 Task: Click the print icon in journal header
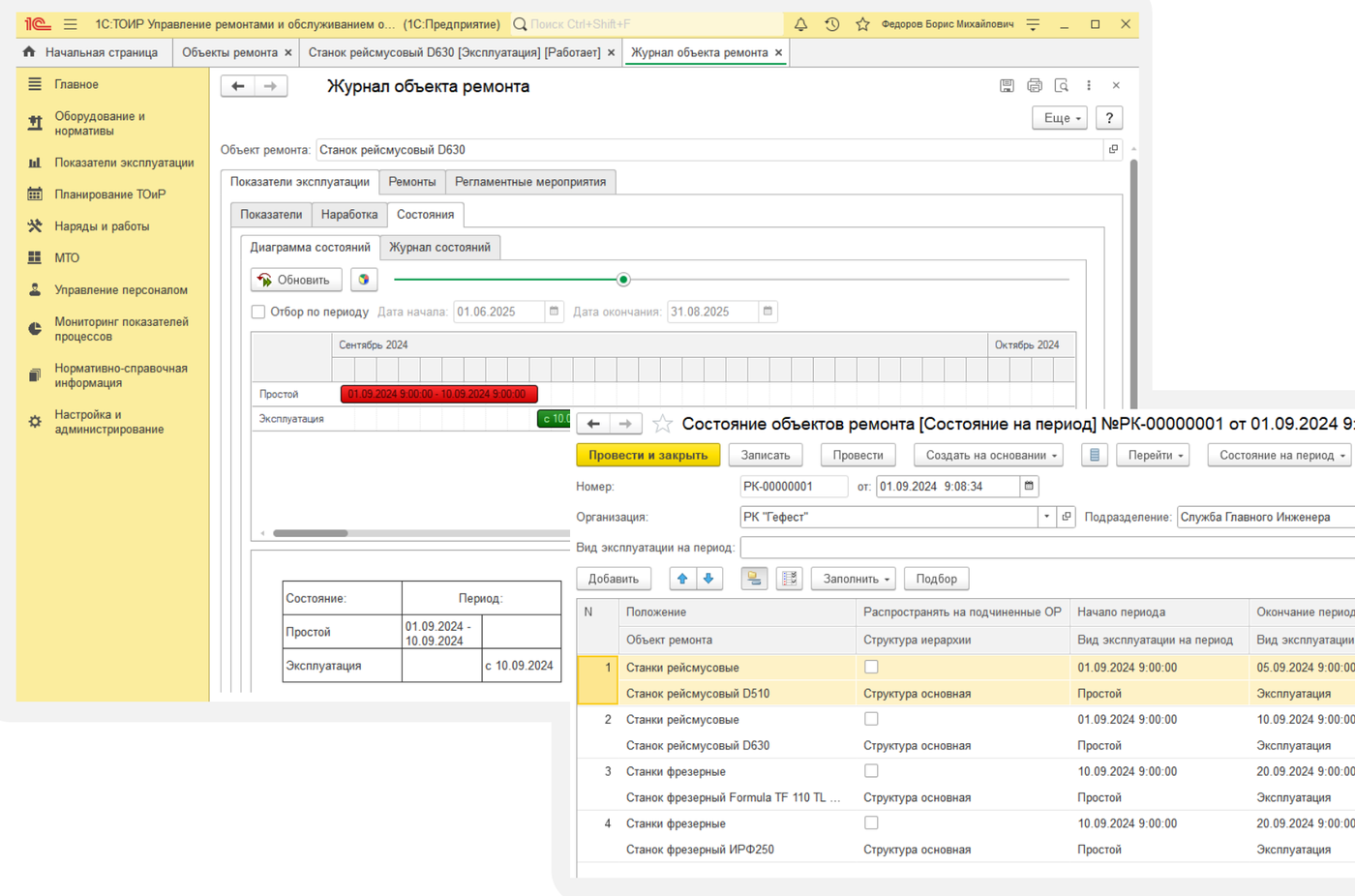1034,85
